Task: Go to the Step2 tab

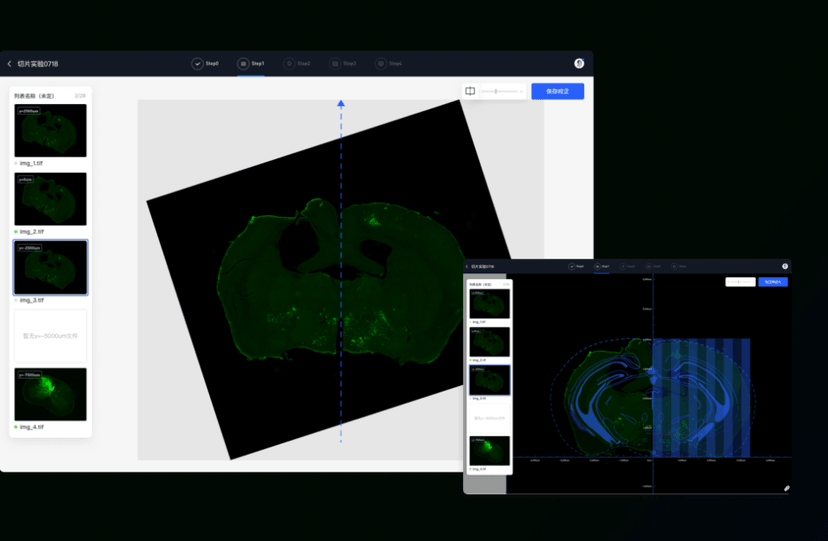Action: [297, 64]
